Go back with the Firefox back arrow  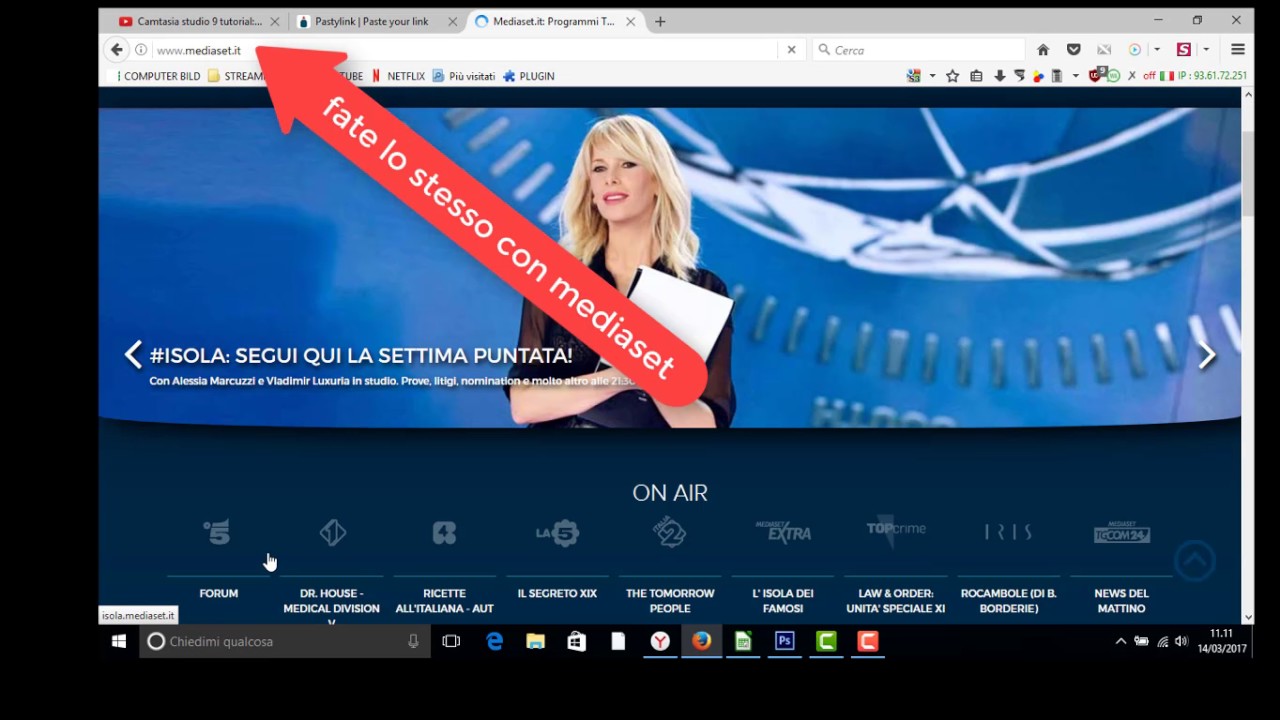pos(117,50)
